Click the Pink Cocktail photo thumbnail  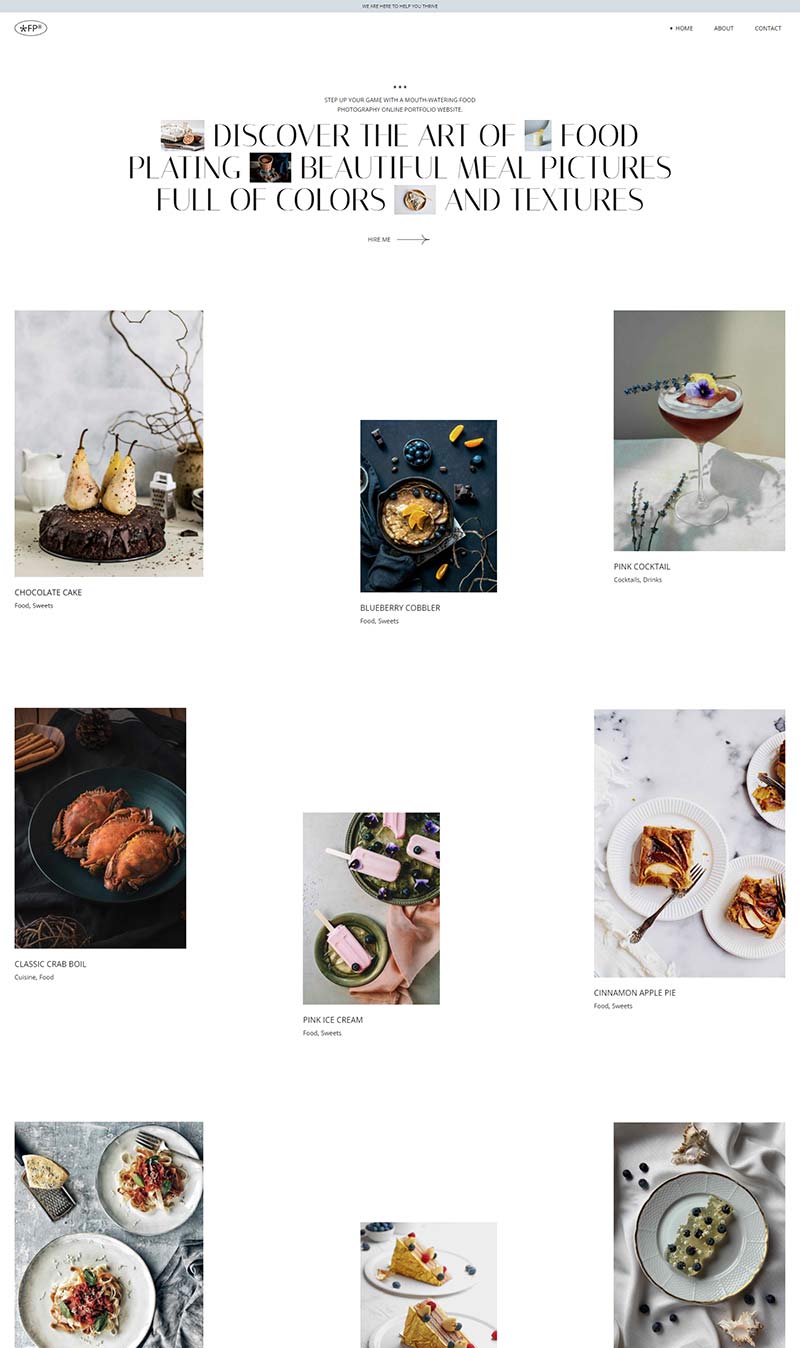click(699, 430)
